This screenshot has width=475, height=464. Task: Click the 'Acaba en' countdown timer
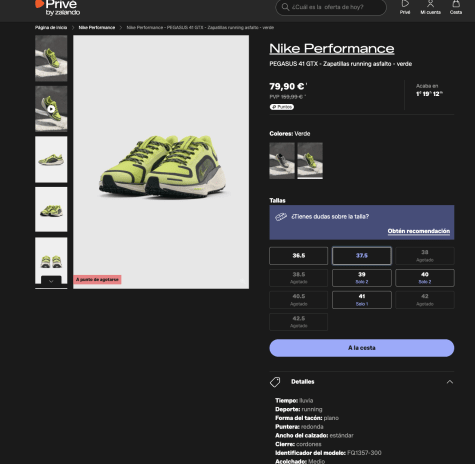(x=429, y=90)
